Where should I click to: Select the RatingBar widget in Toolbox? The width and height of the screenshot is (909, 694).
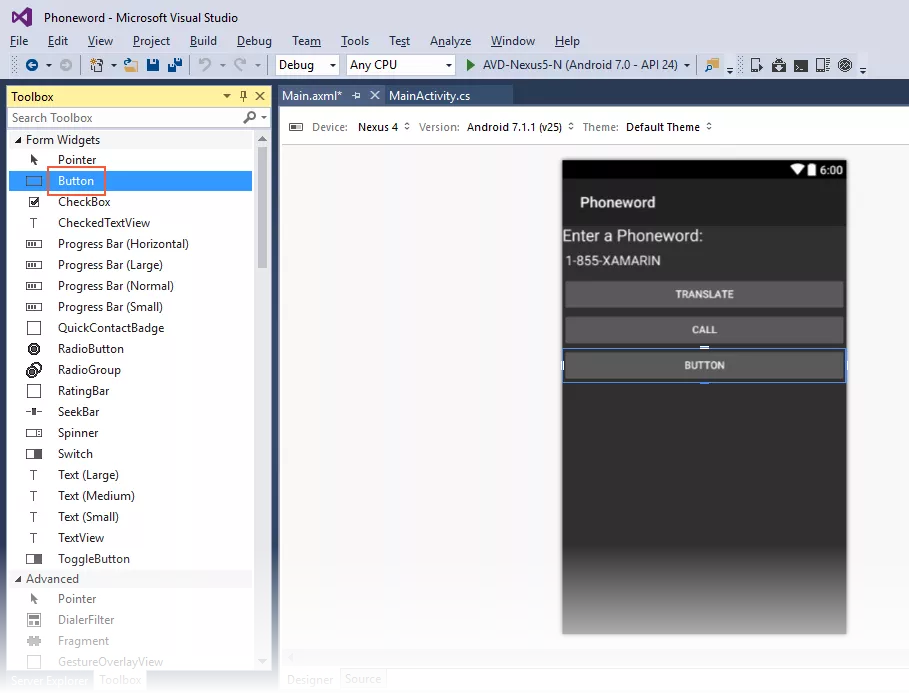pos(131,391)
